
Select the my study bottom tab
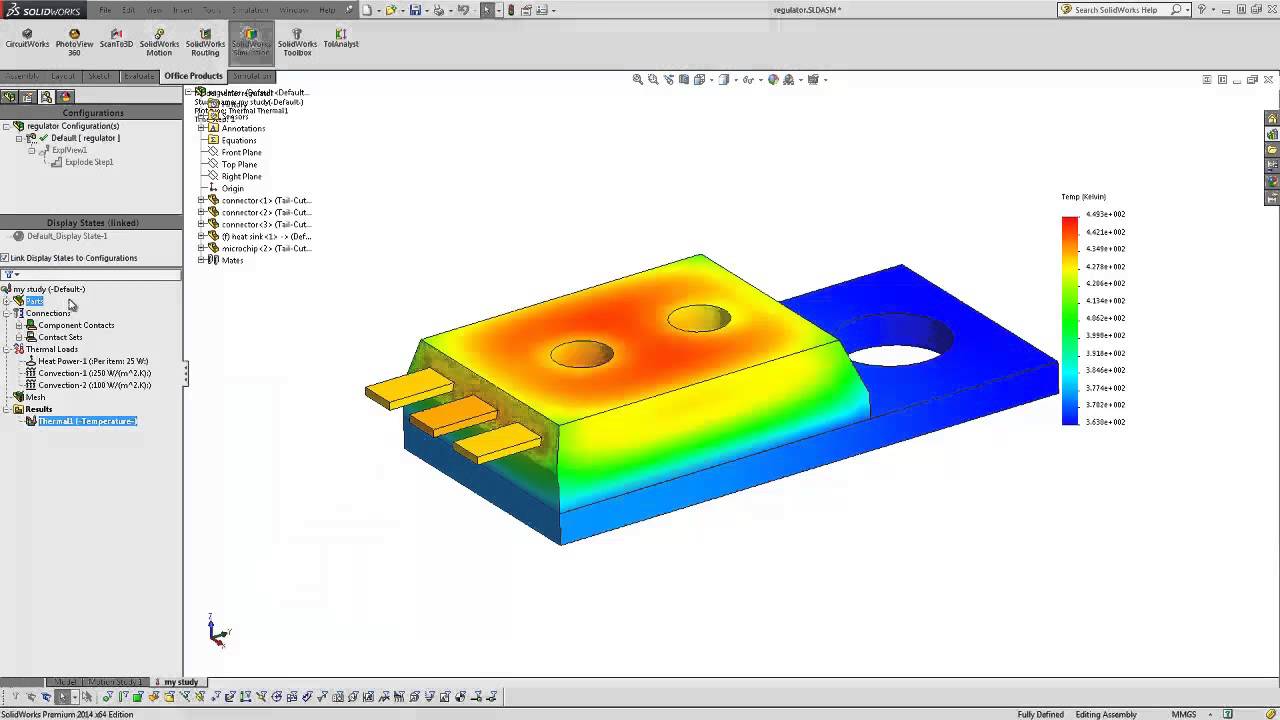coord(181,682)
